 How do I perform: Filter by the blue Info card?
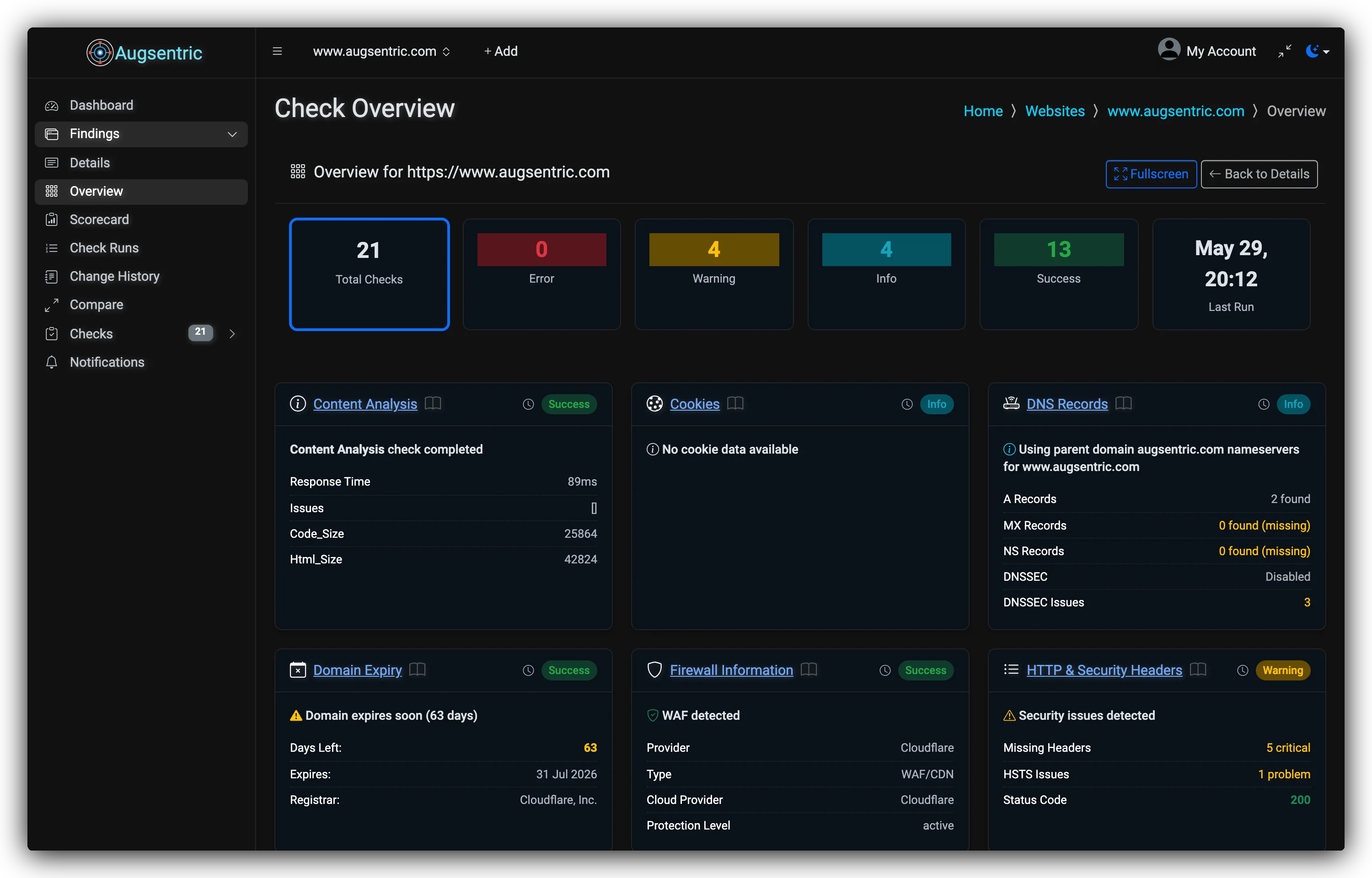point(886,274)
